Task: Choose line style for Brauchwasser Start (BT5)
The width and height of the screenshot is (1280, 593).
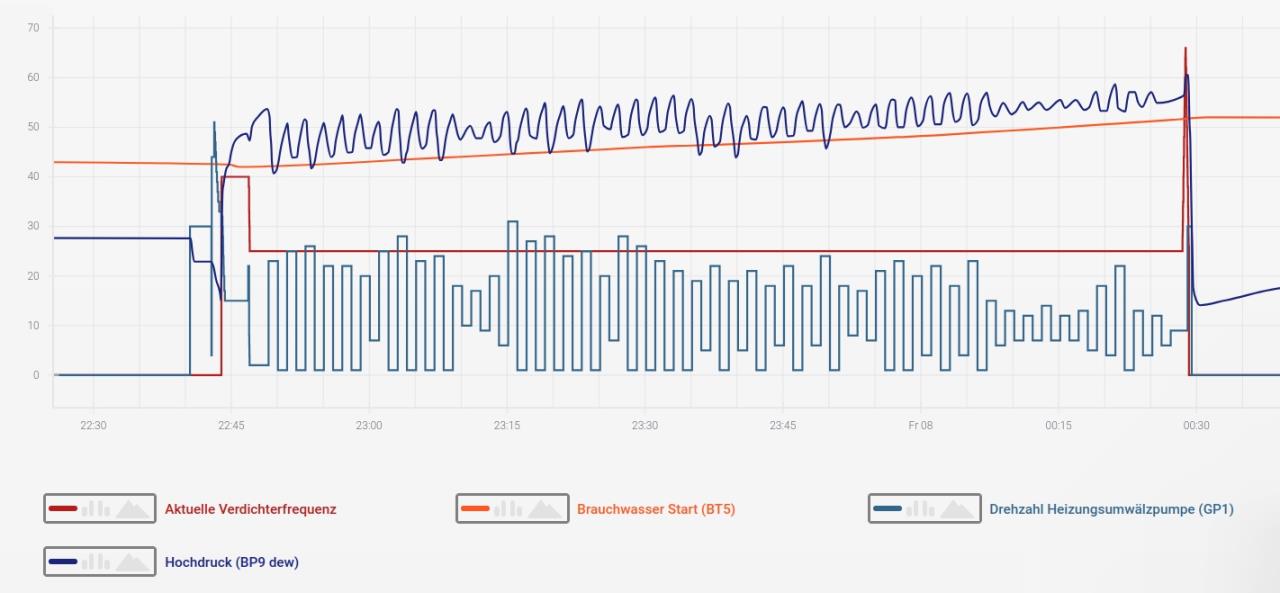Action: coord(474,509)
